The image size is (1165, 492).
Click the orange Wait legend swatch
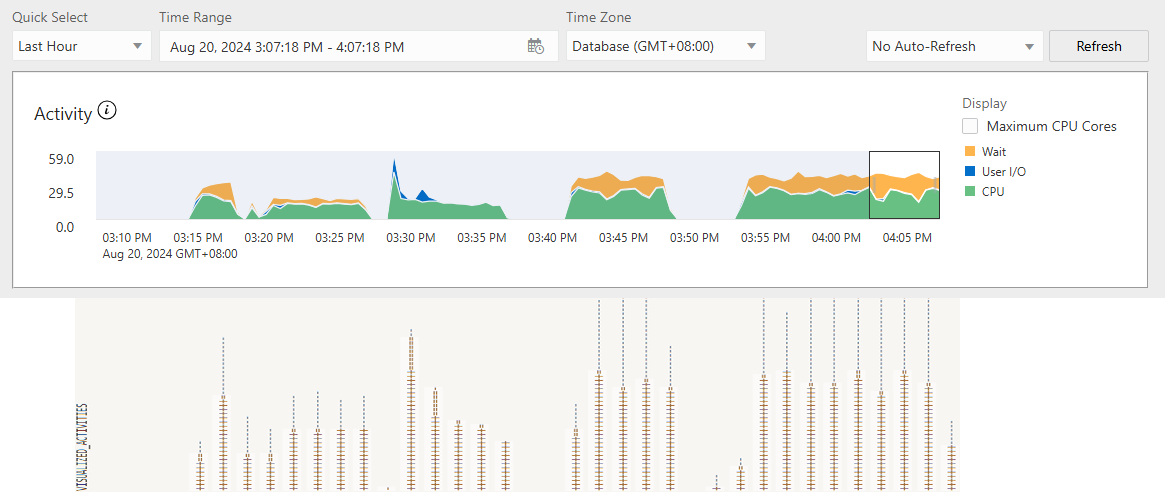point(968,152)
